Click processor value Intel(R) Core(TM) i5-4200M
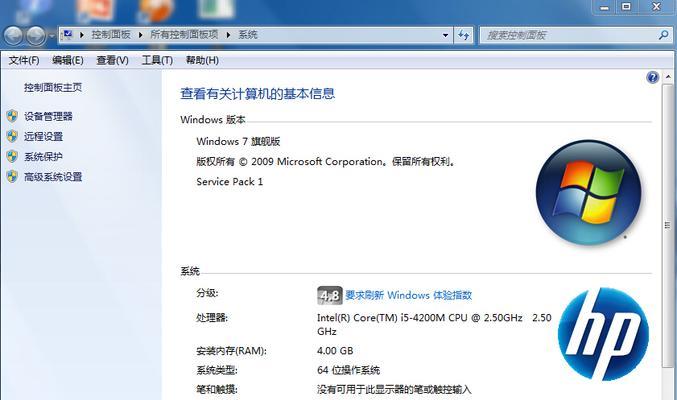 tap(434, 324)
